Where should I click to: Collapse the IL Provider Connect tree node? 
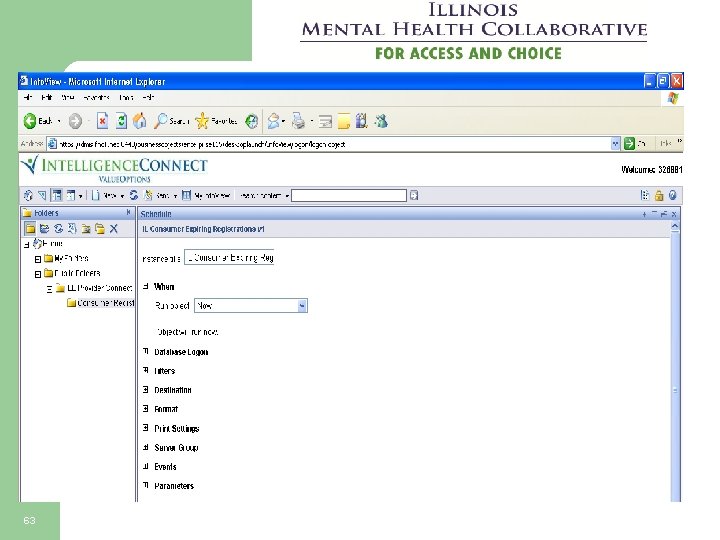click(x=50, y=289)
